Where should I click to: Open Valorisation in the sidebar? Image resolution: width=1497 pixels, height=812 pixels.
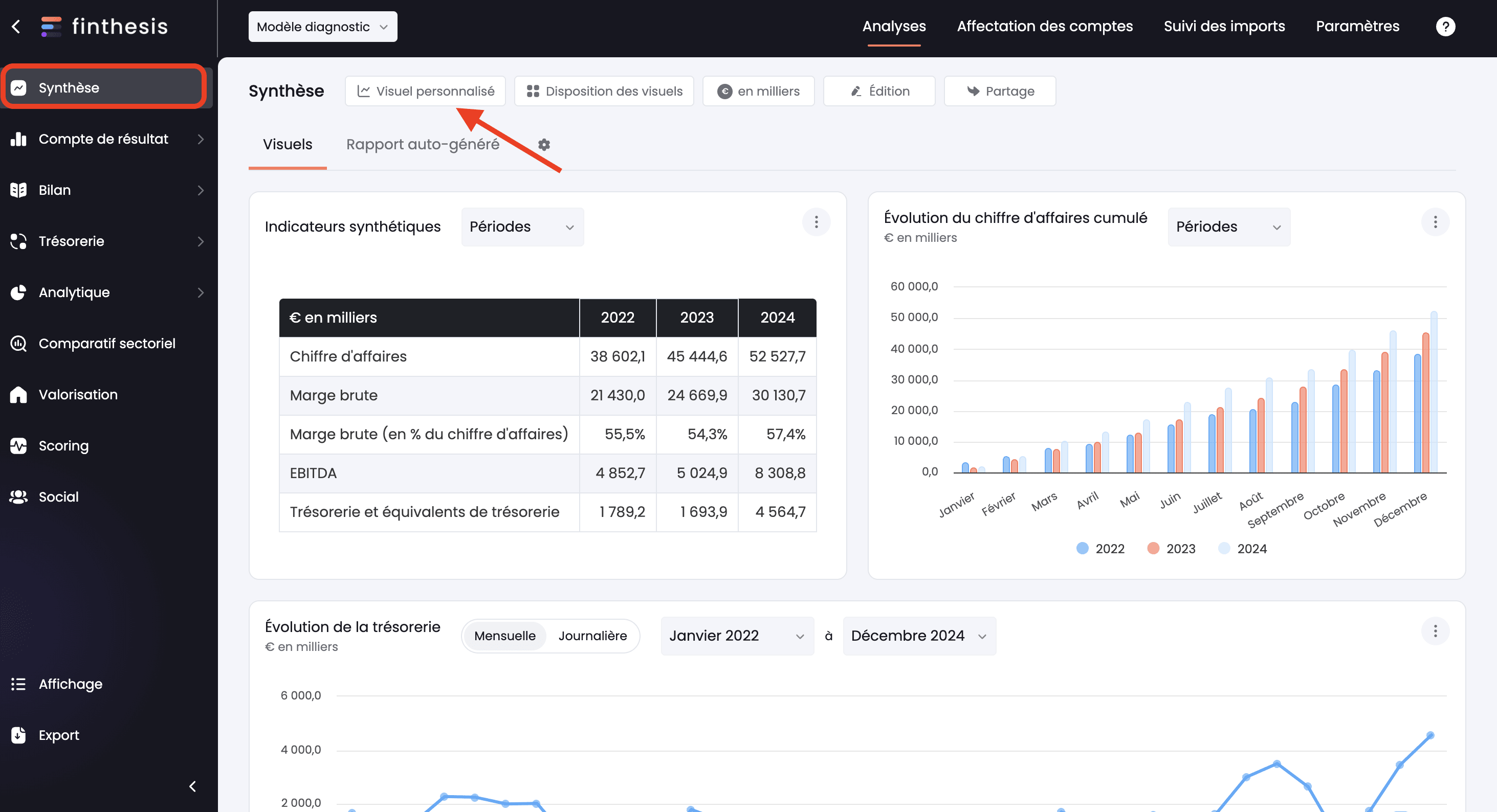pyautogui.click(x=106, y=394)
